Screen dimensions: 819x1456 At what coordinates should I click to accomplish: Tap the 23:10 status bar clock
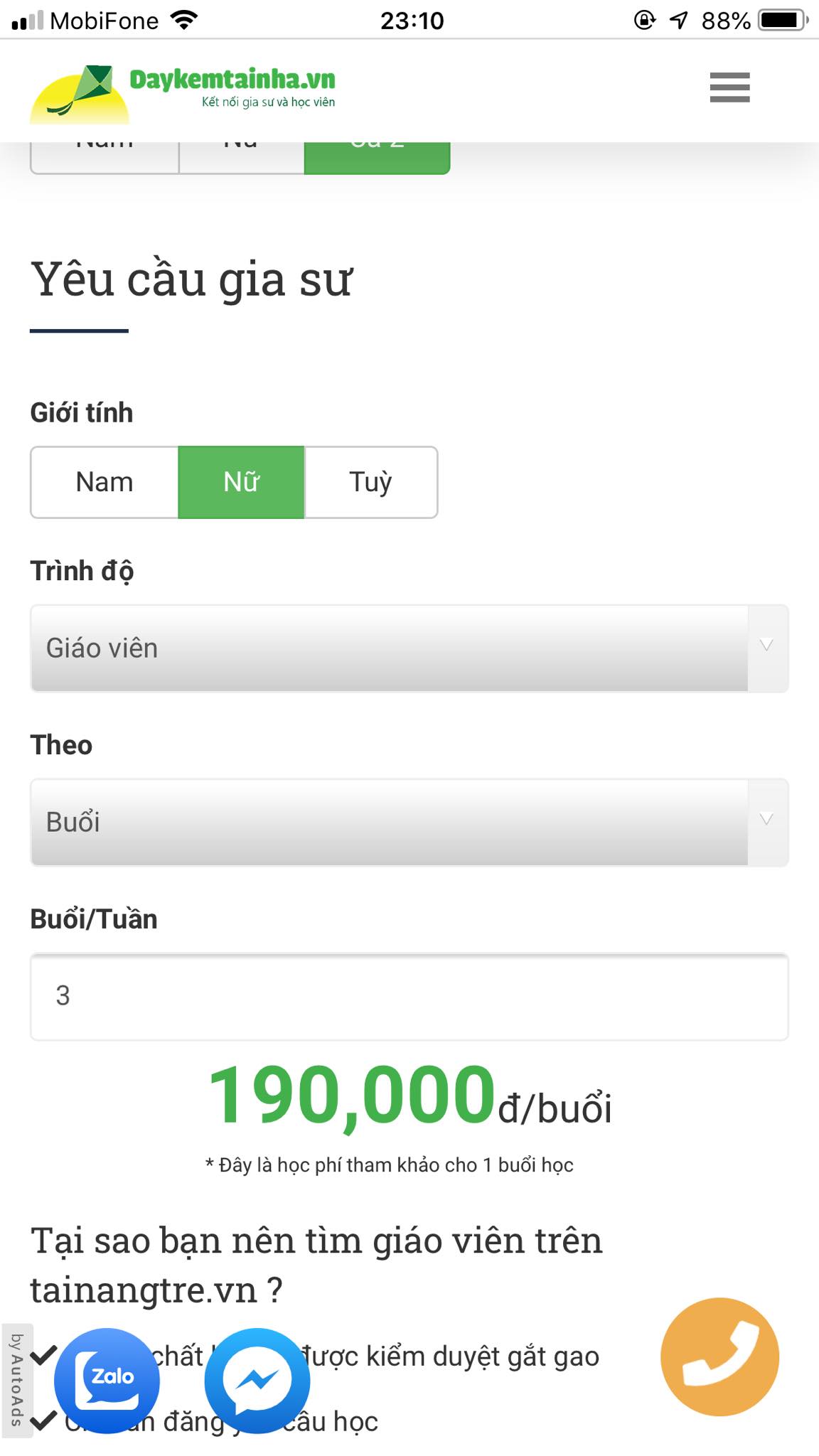(412, 21)
